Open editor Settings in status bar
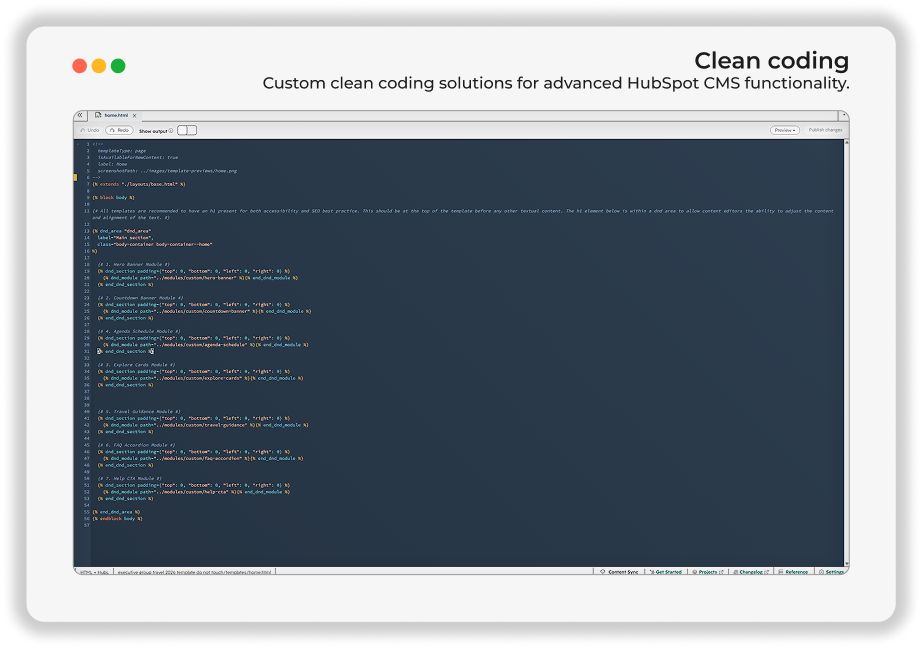The image size is (923, 649). tap(831, 572)
